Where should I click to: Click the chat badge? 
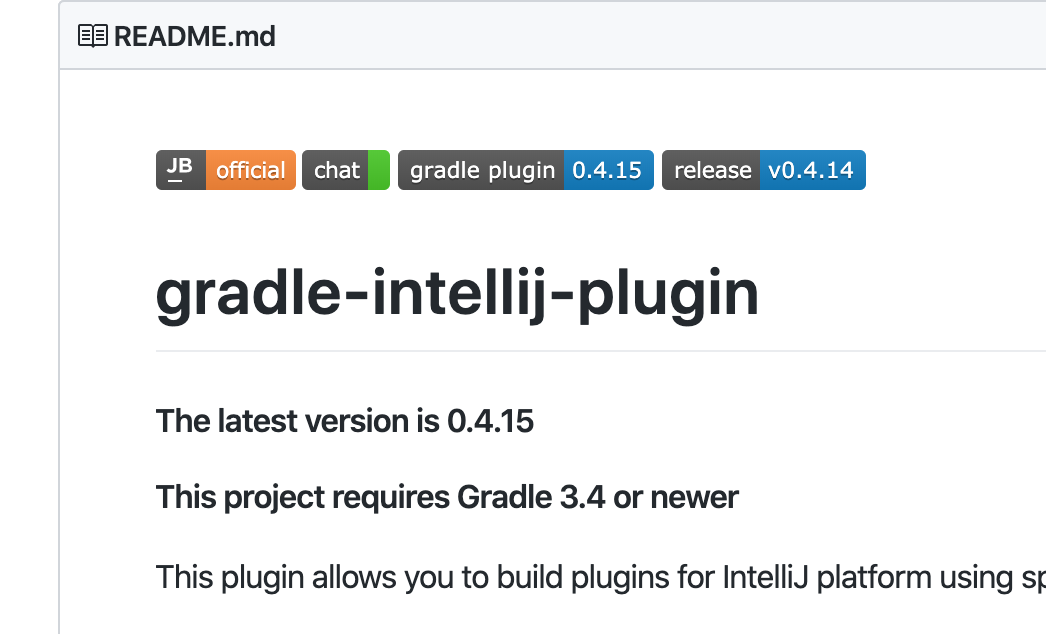click(338, 169)
